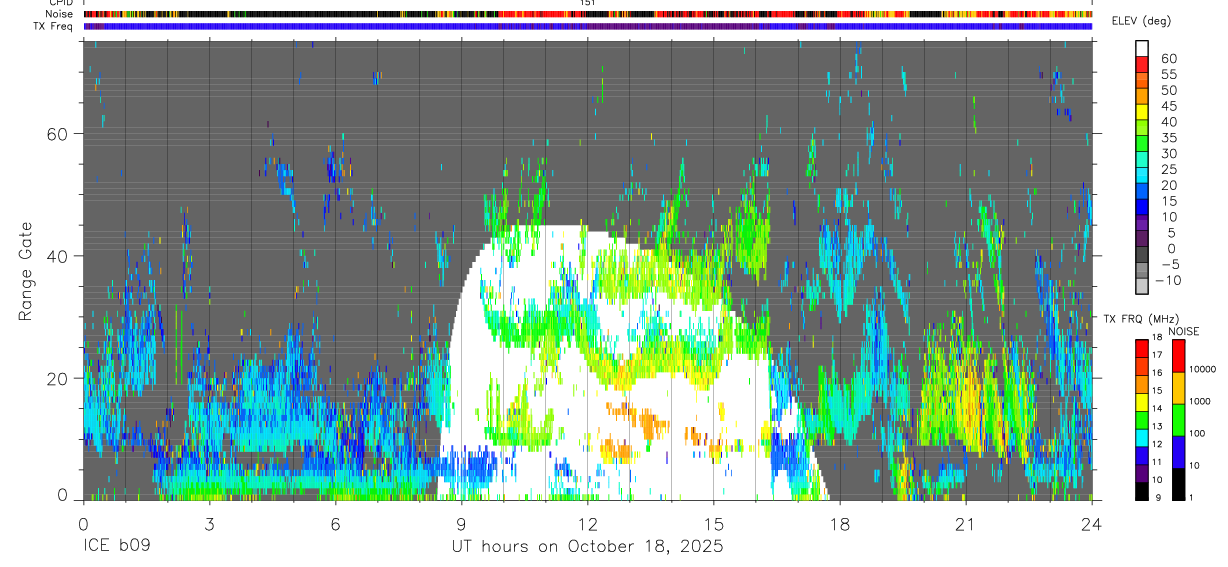Click the '11' label on TX FRQ scale
The width and height of the screenshot is (1228, 567).
1158,462
